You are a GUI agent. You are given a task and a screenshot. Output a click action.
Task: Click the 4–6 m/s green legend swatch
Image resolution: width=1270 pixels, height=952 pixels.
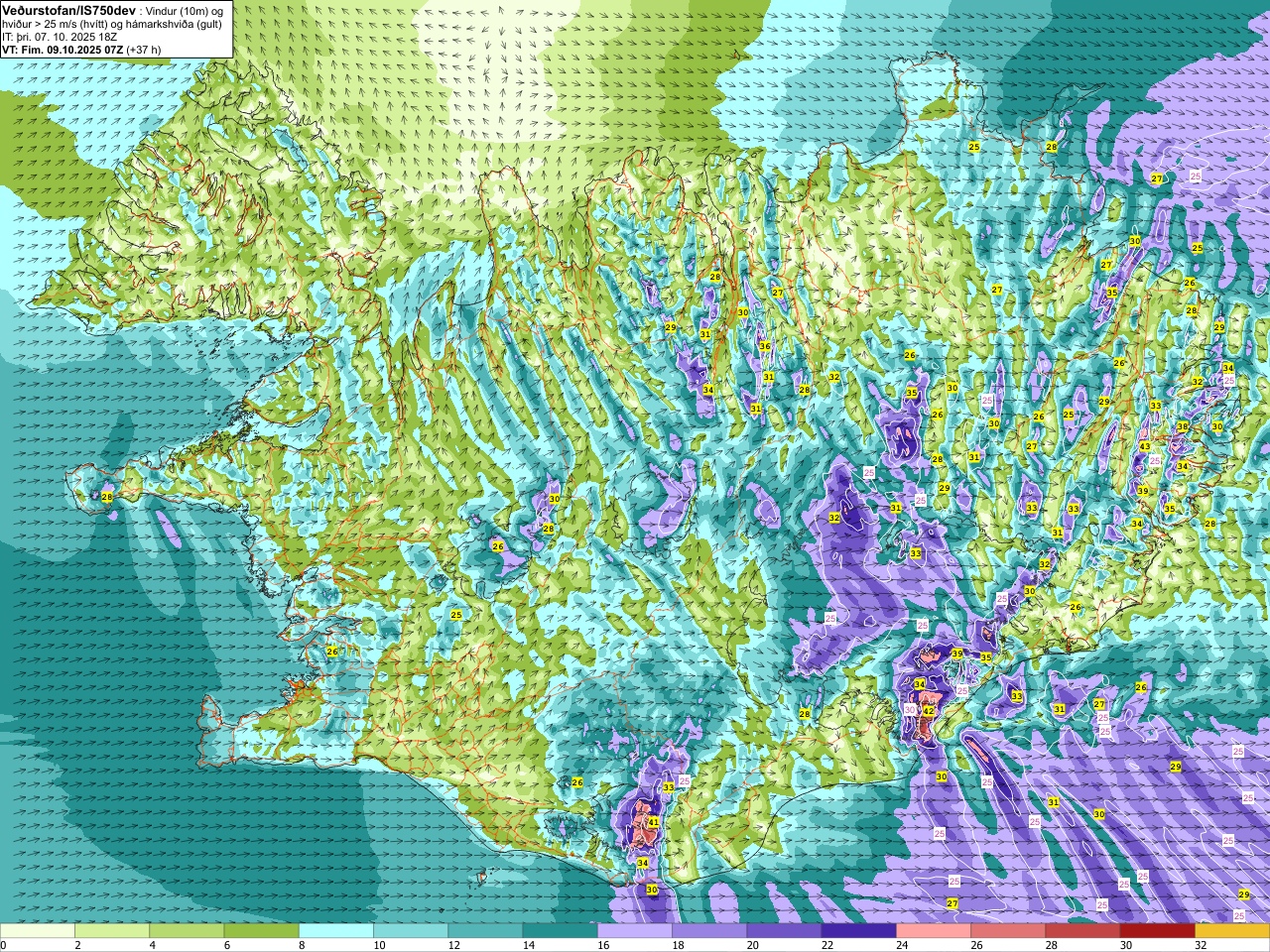pos(187,931)
